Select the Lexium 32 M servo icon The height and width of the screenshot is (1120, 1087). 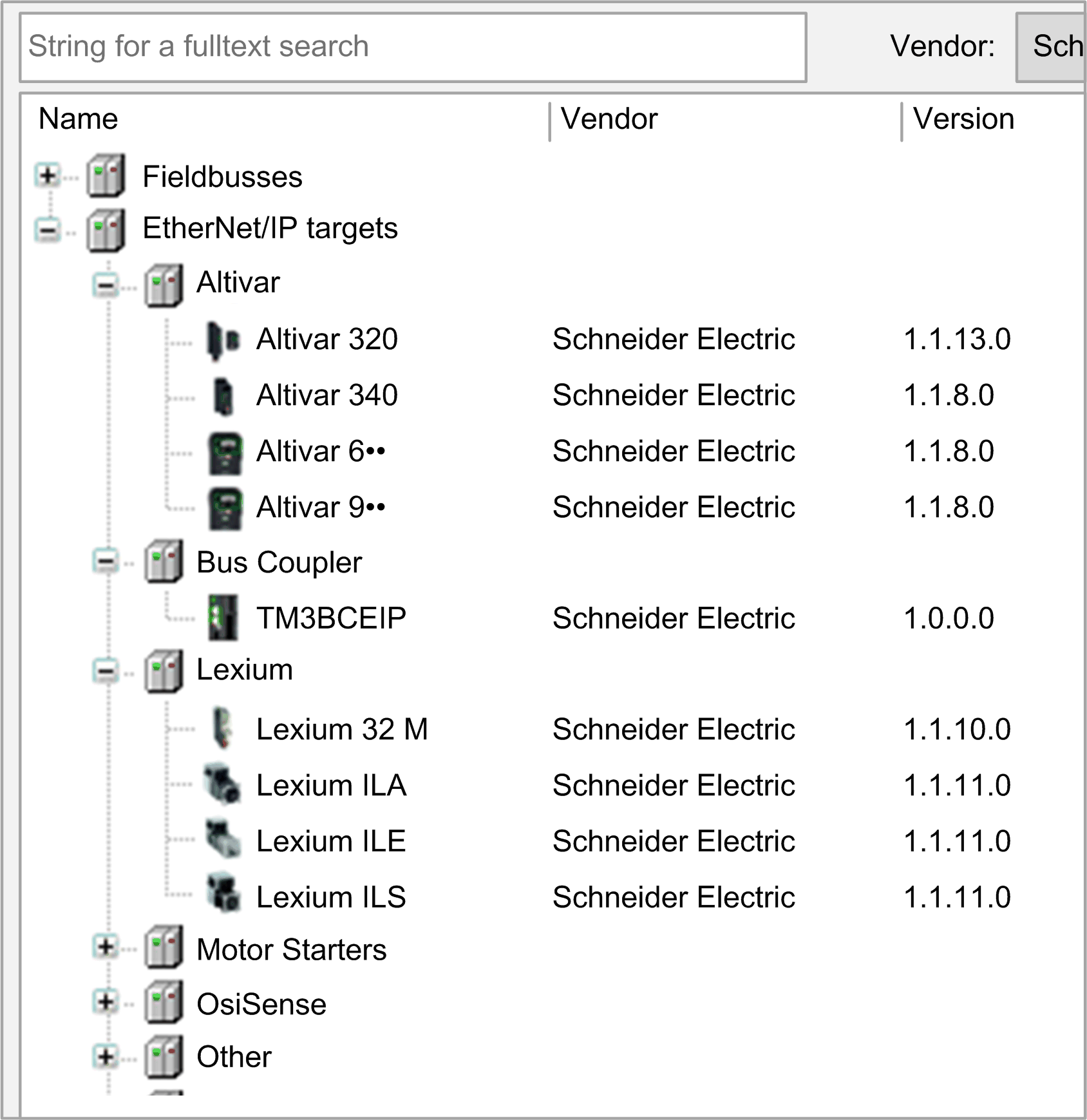click(x=223, y=729)
